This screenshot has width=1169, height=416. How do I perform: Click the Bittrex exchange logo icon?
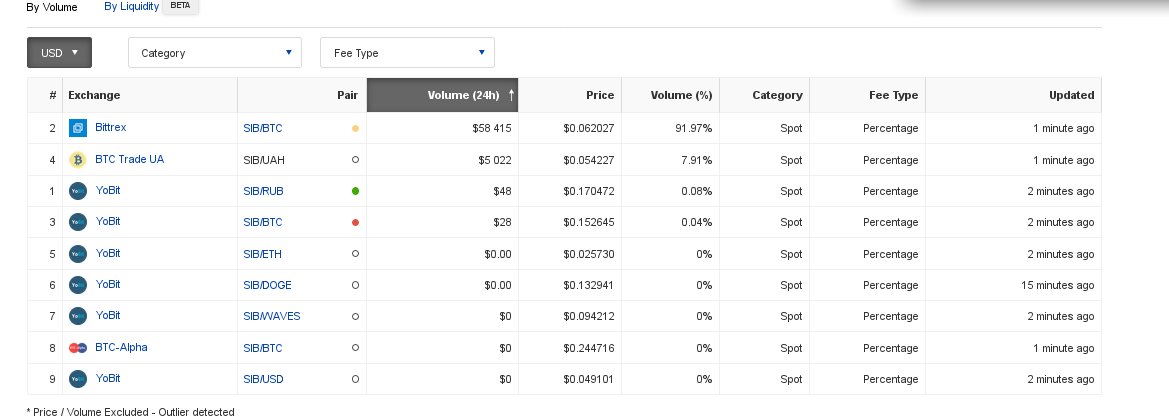[x=78, y=128]
